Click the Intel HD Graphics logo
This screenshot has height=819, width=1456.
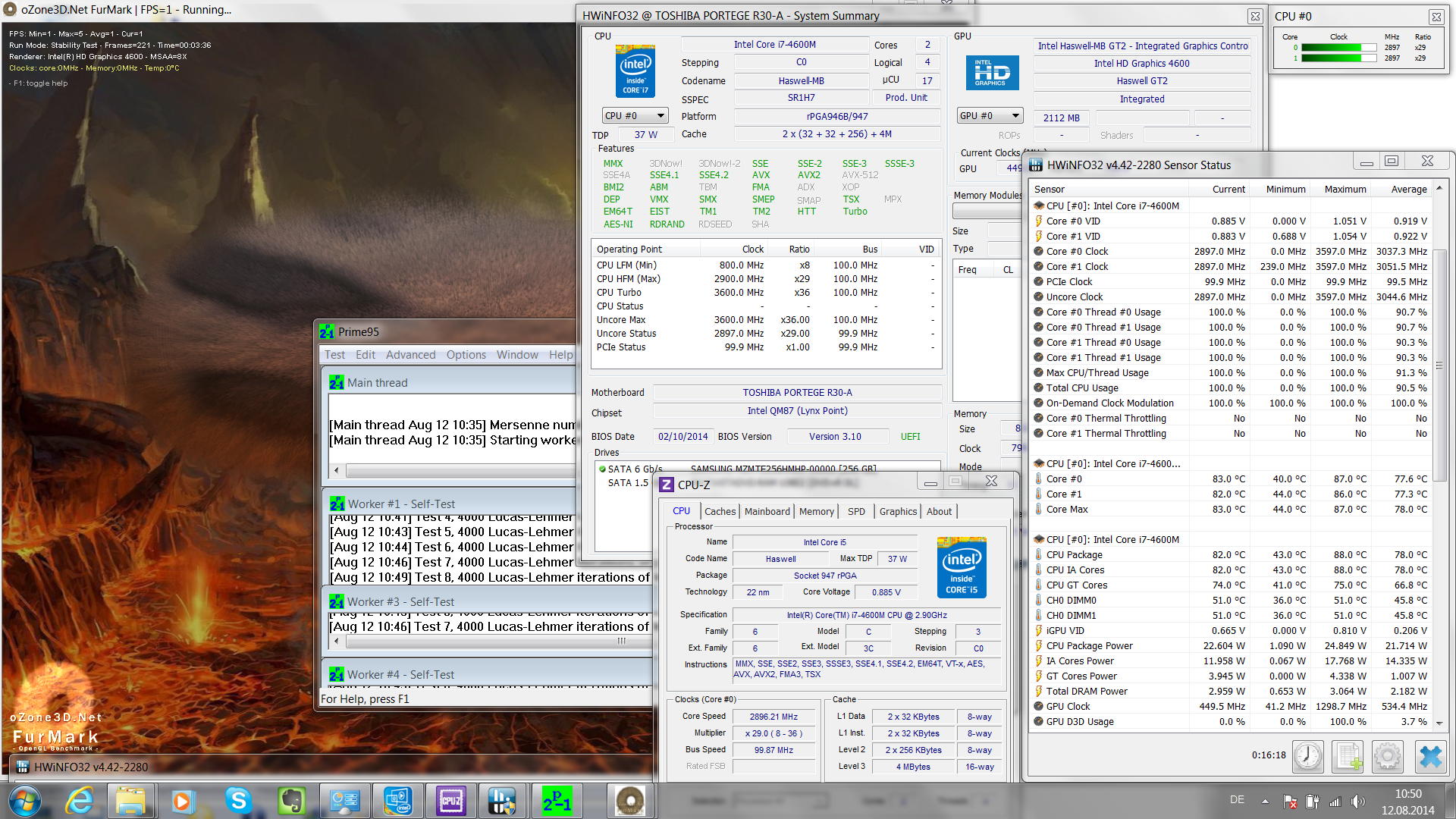(x=992, y=74)
